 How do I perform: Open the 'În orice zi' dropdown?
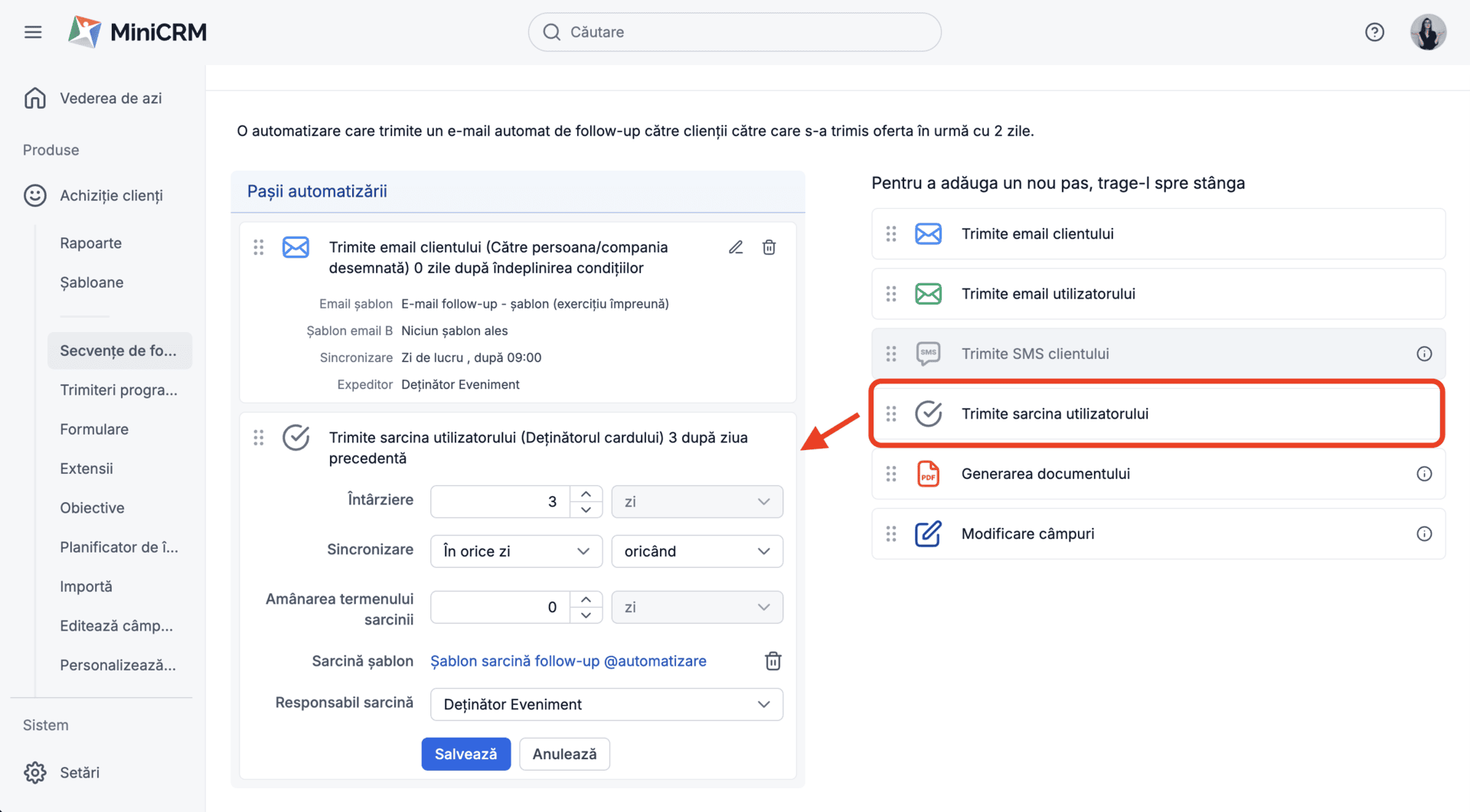pyautogui.click(x=516, y=551)
